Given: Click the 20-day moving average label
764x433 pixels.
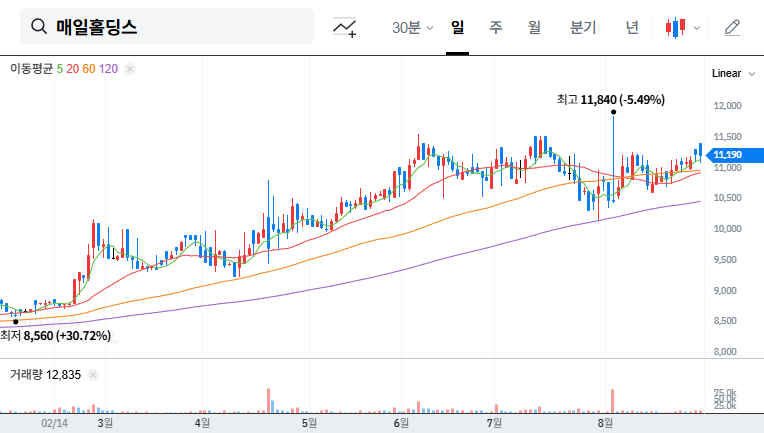Looking at the screenshot, I should click(x=73, y=69).
